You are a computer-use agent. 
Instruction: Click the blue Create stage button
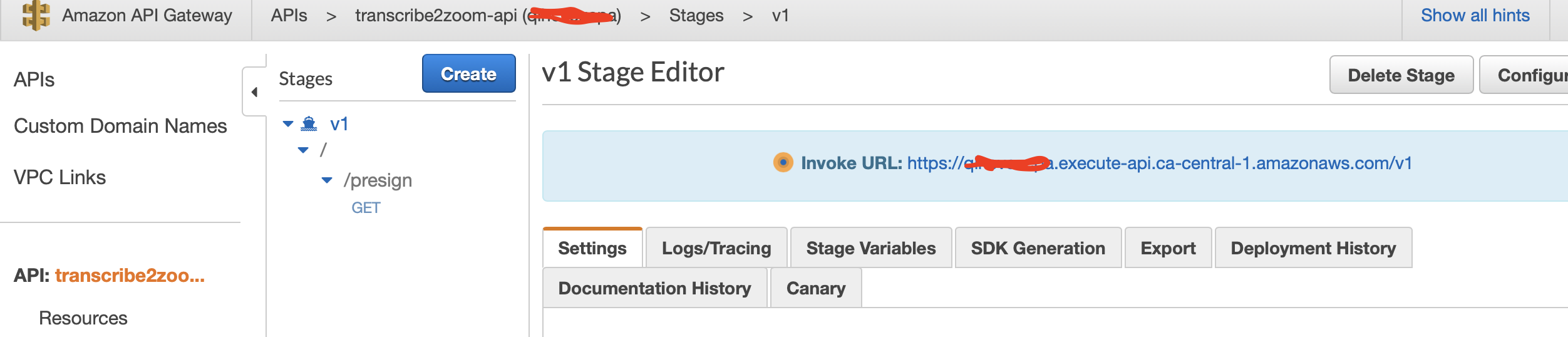click(x=469, y=73)
